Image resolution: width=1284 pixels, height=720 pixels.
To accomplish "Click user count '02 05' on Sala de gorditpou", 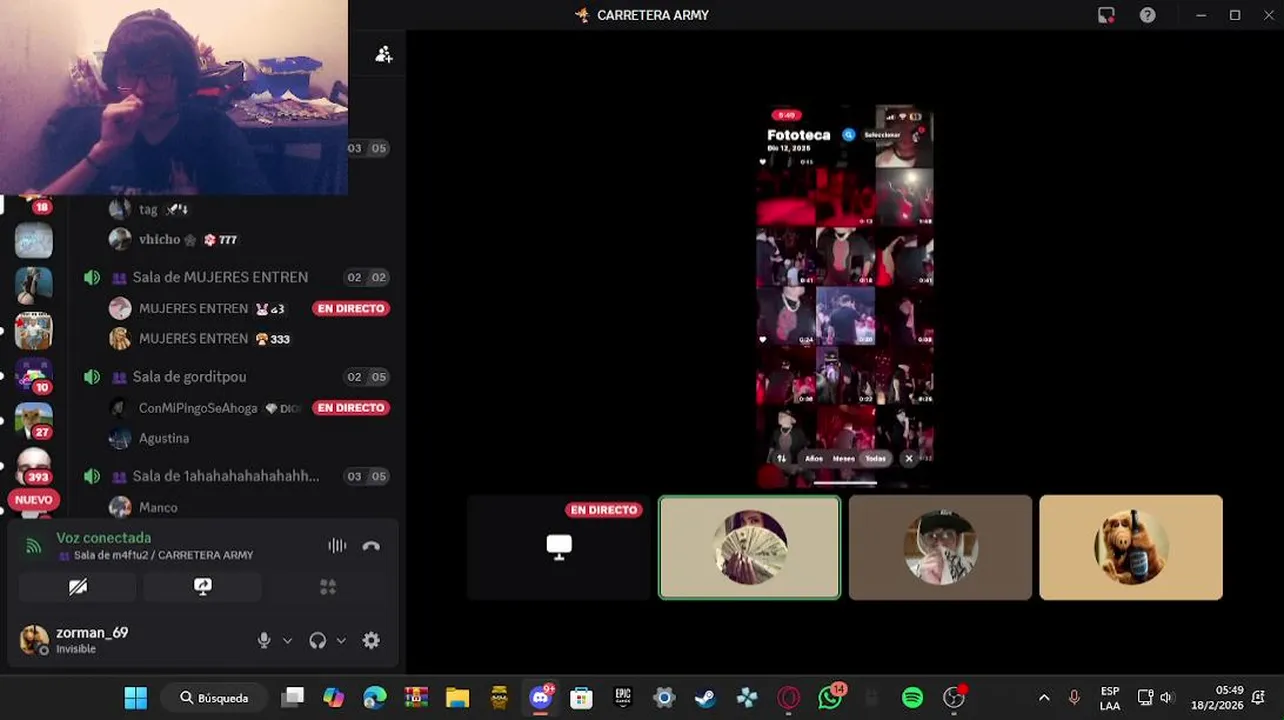I will [x=366, y=377].
